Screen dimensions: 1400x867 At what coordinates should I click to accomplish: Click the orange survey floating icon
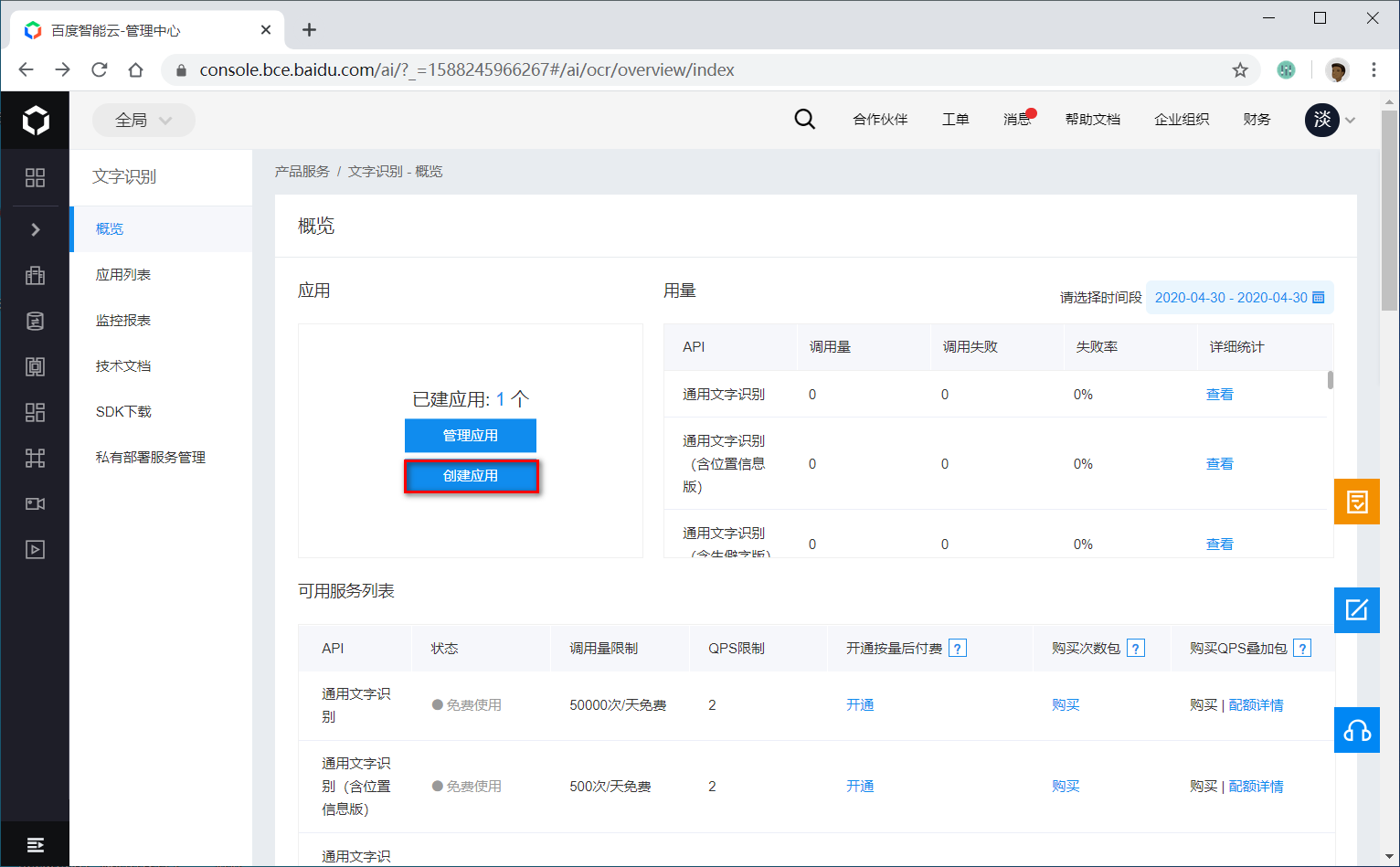pyautogui.click(x=1357, y=502)
